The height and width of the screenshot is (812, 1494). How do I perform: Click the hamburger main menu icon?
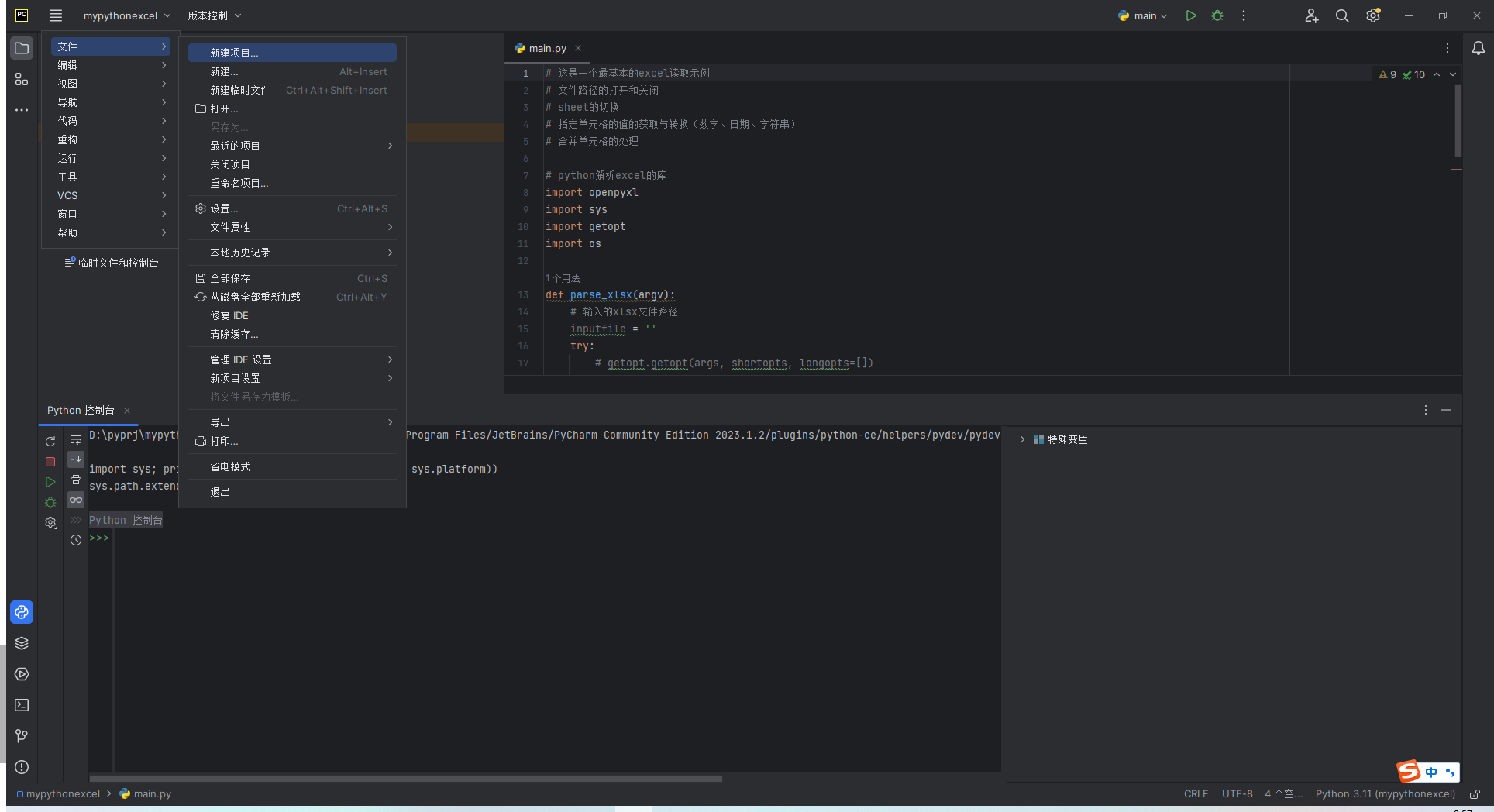[x=56, y=15]
